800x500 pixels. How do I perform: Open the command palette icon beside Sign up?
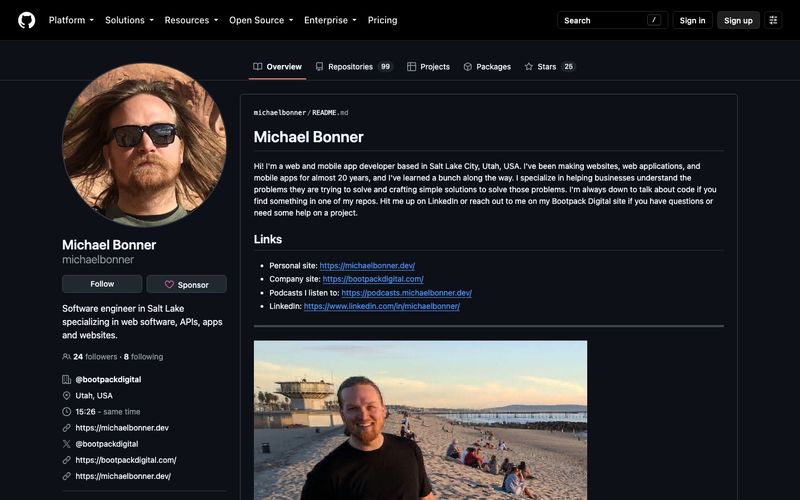[773, 20]
